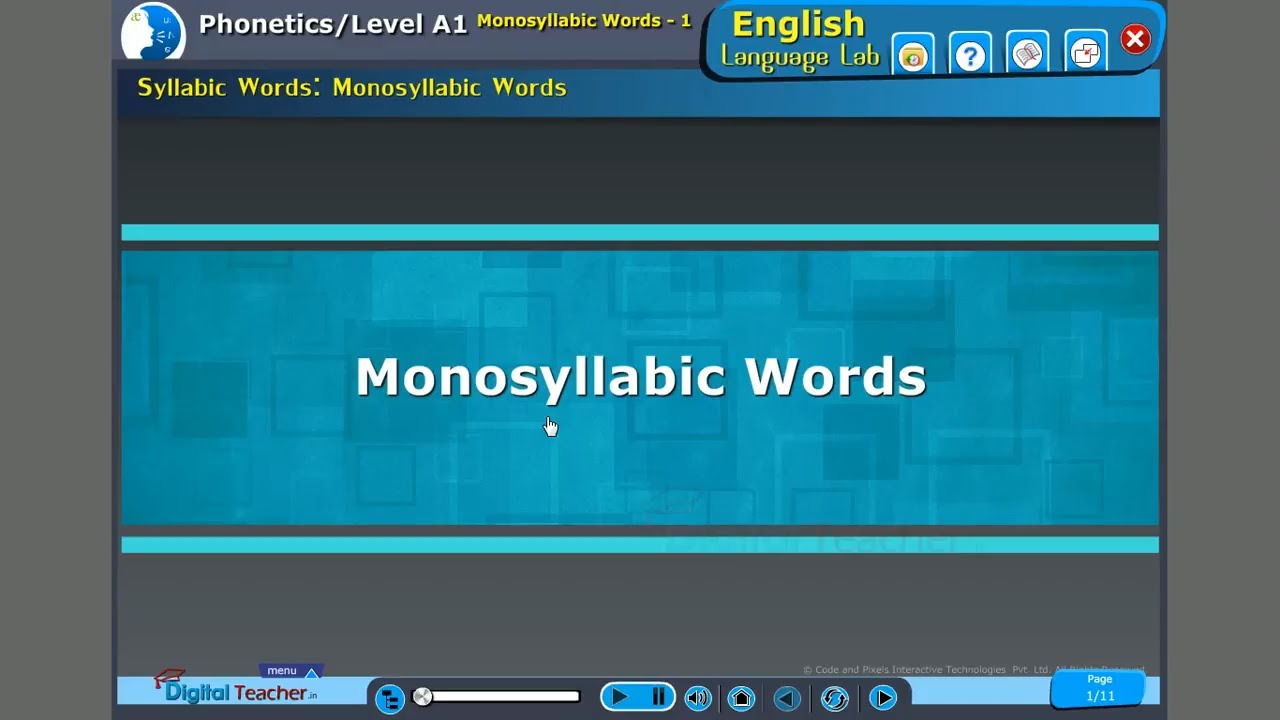This screenshot has height=720, width=1280.
Task: Click the Digital Teacher.in logo
Action: 236,688
